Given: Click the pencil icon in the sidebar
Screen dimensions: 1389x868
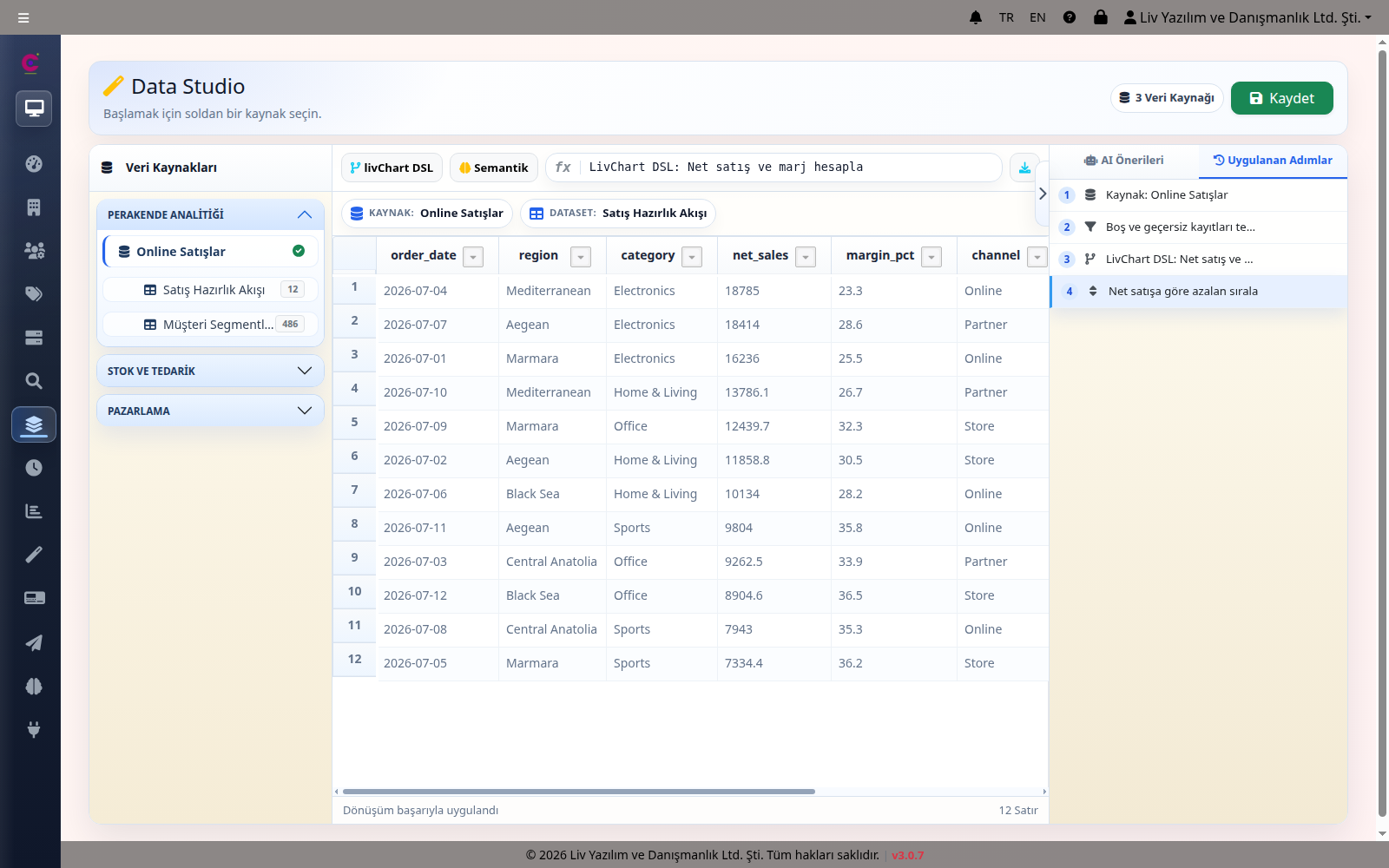Looking at the screenshot, I should pos(34,555).
